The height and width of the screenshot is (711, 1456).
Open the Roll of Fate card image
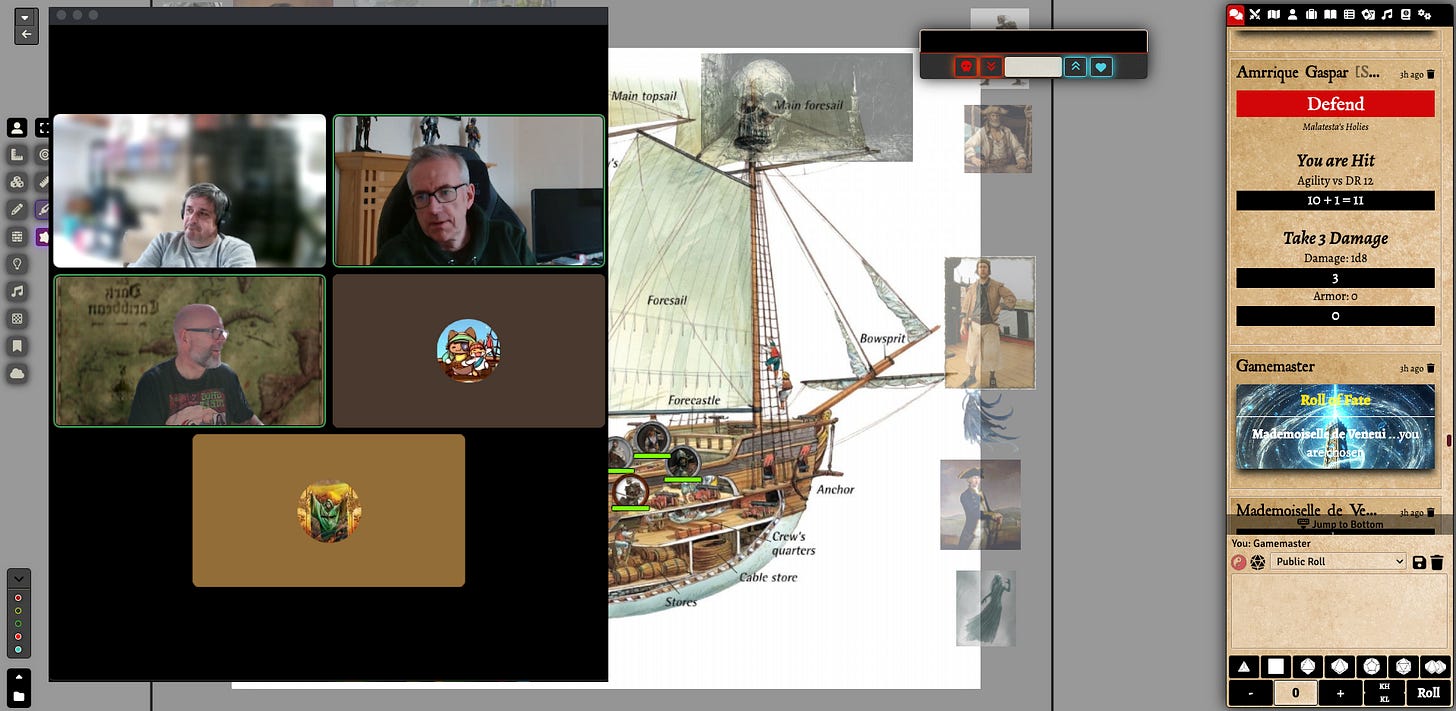click(x=1335, y=426)
